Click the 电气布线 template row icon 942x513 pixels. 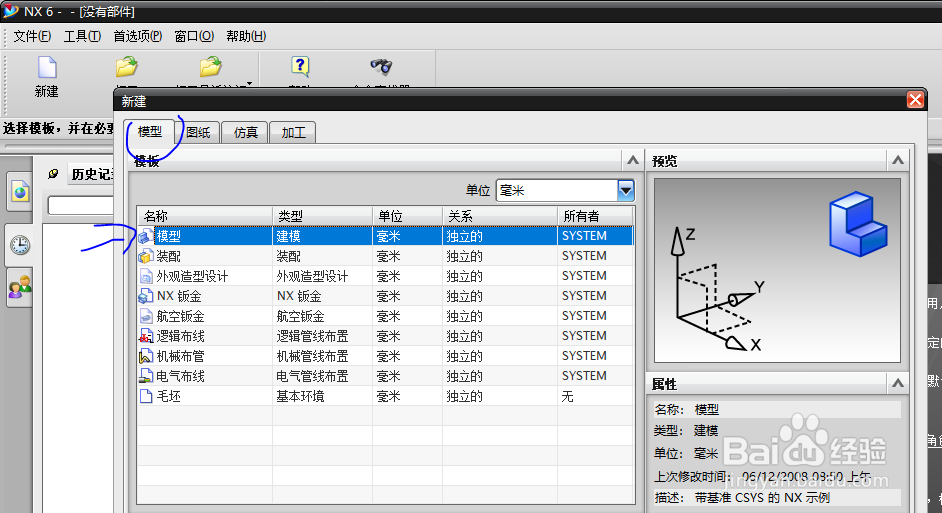(145, 376)
